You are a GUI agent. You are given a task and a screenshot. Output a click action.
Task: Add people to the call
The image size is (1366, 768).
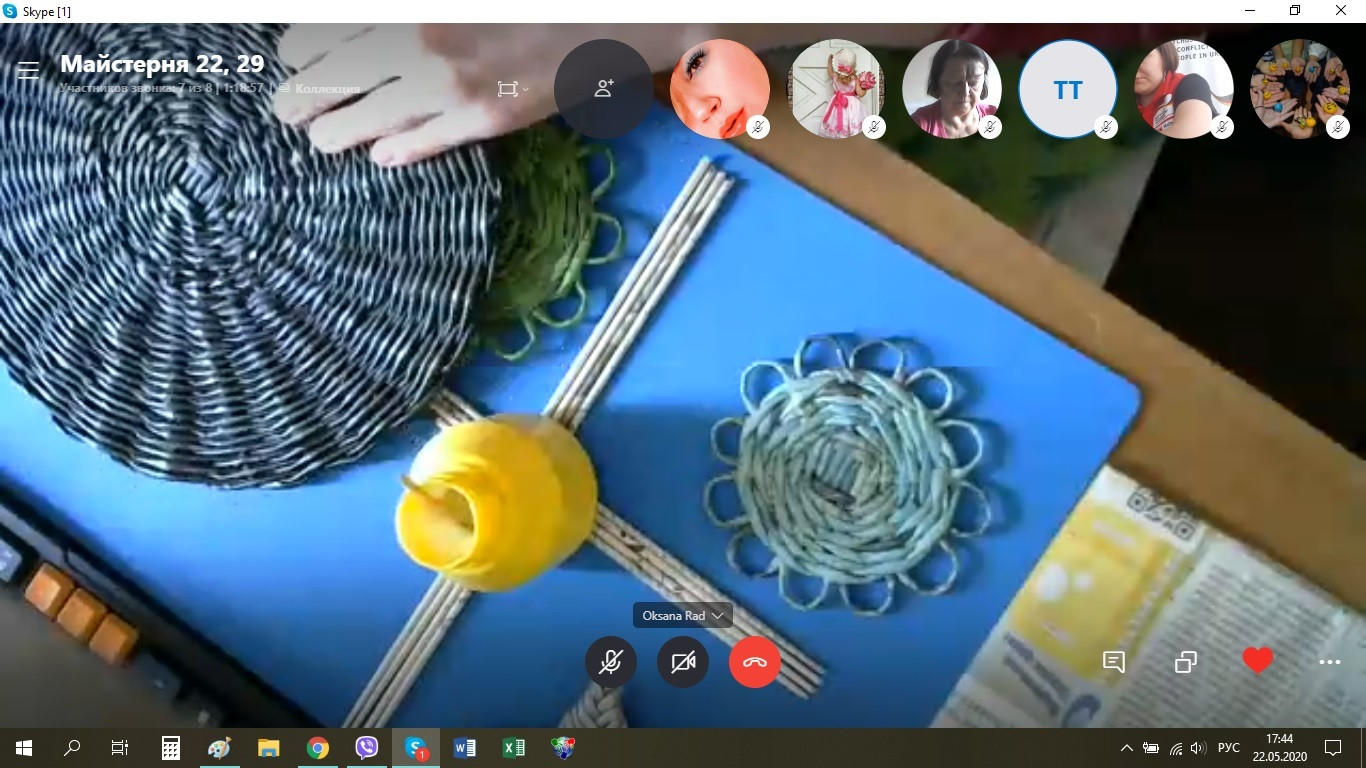603,89
